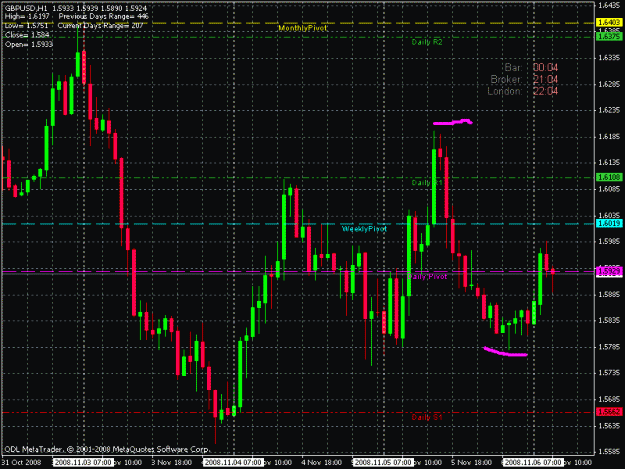This screenshot has height=469, width=625.
Task: Select the cyan 1.6019 price tag
Action: click(609, 224)
